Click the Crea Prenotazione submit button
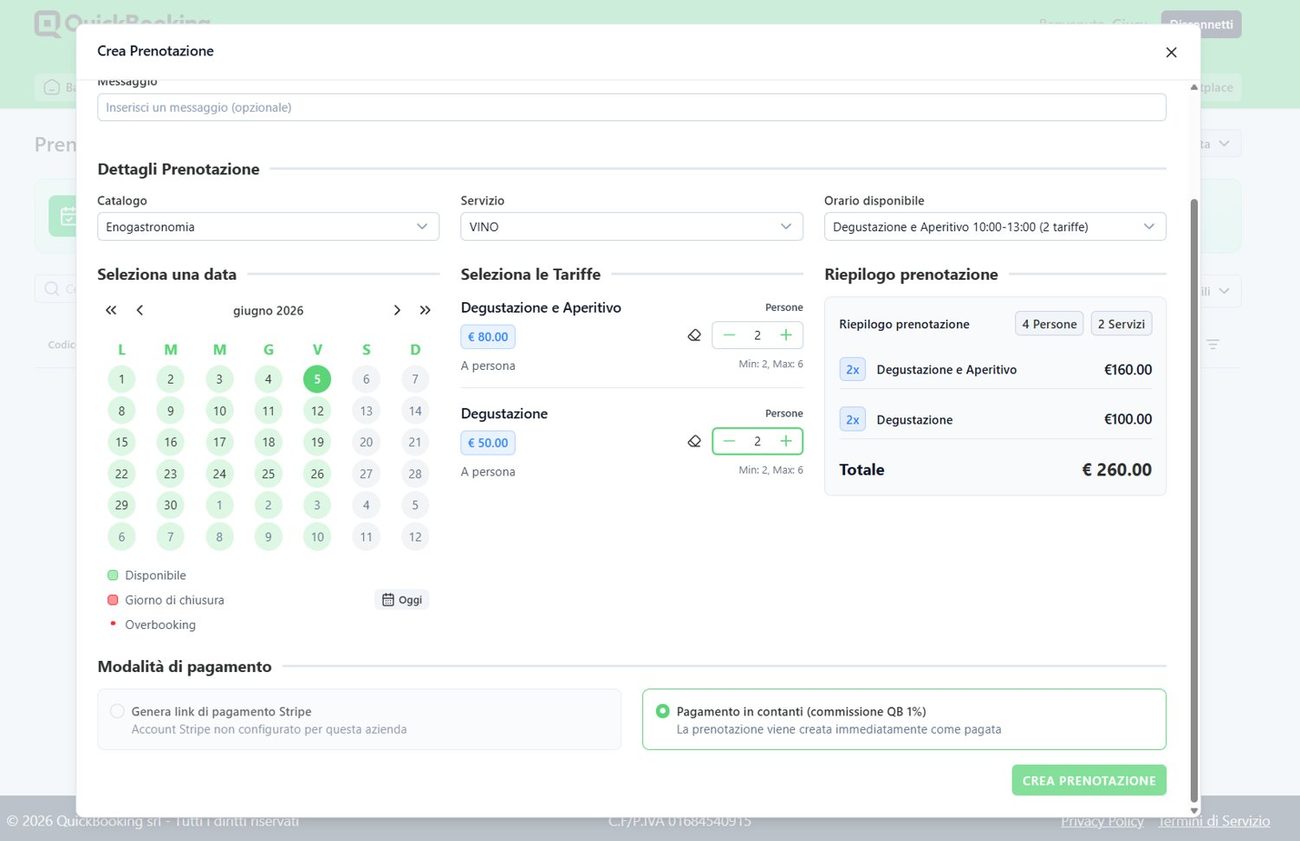This screenshot has width=1300, height=841. (1089, 781)
